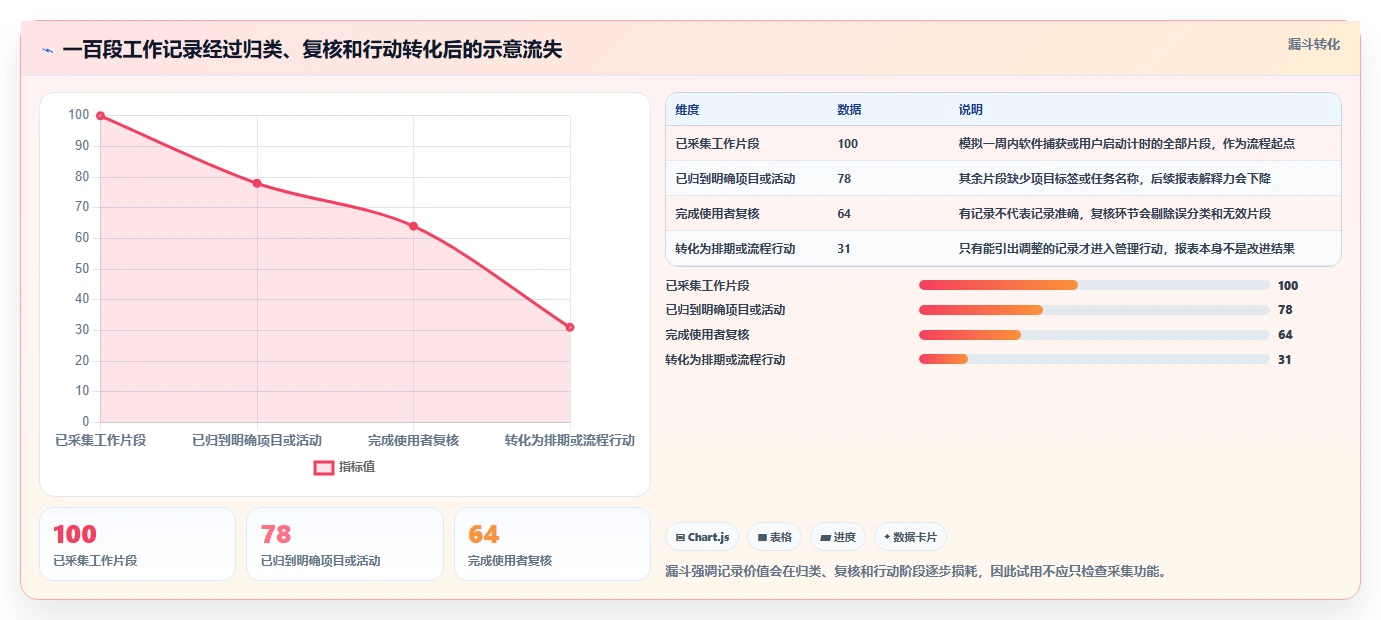Click the chart data point at 78

pyautogui.click(x=257, y=183)
